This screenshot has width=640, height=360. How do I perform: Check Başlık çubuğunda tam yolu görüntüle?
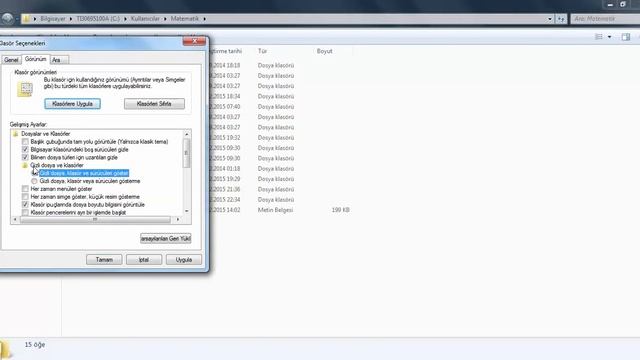tap(25, 142)
